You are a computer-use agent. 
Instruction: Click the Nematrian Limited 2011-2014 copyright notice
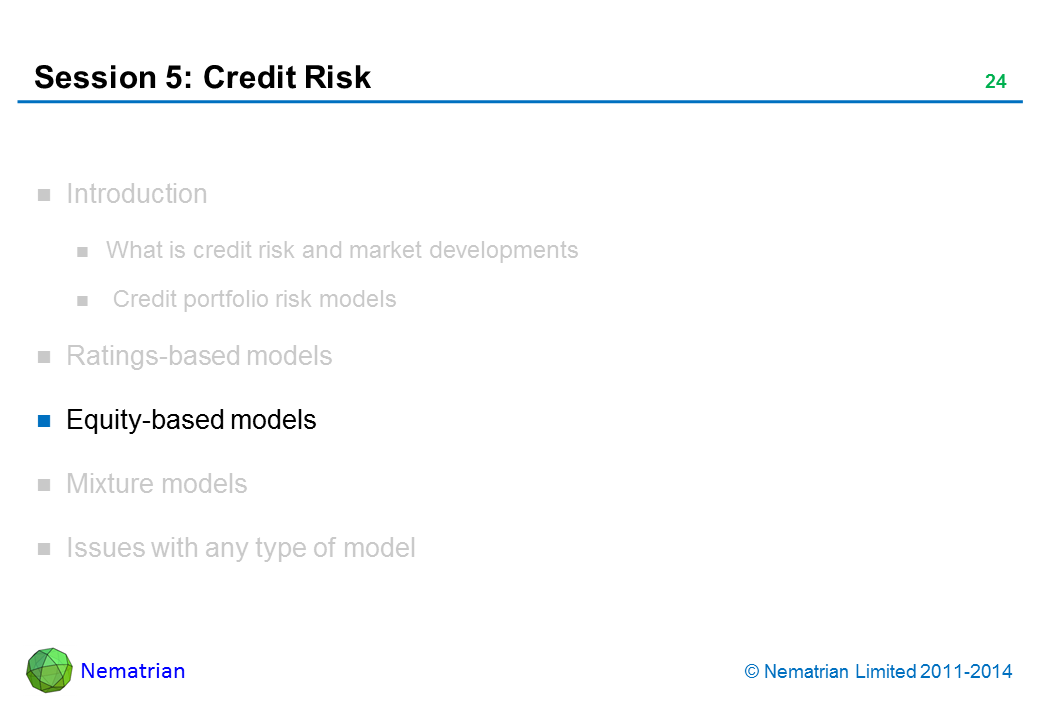pos(879,672)
